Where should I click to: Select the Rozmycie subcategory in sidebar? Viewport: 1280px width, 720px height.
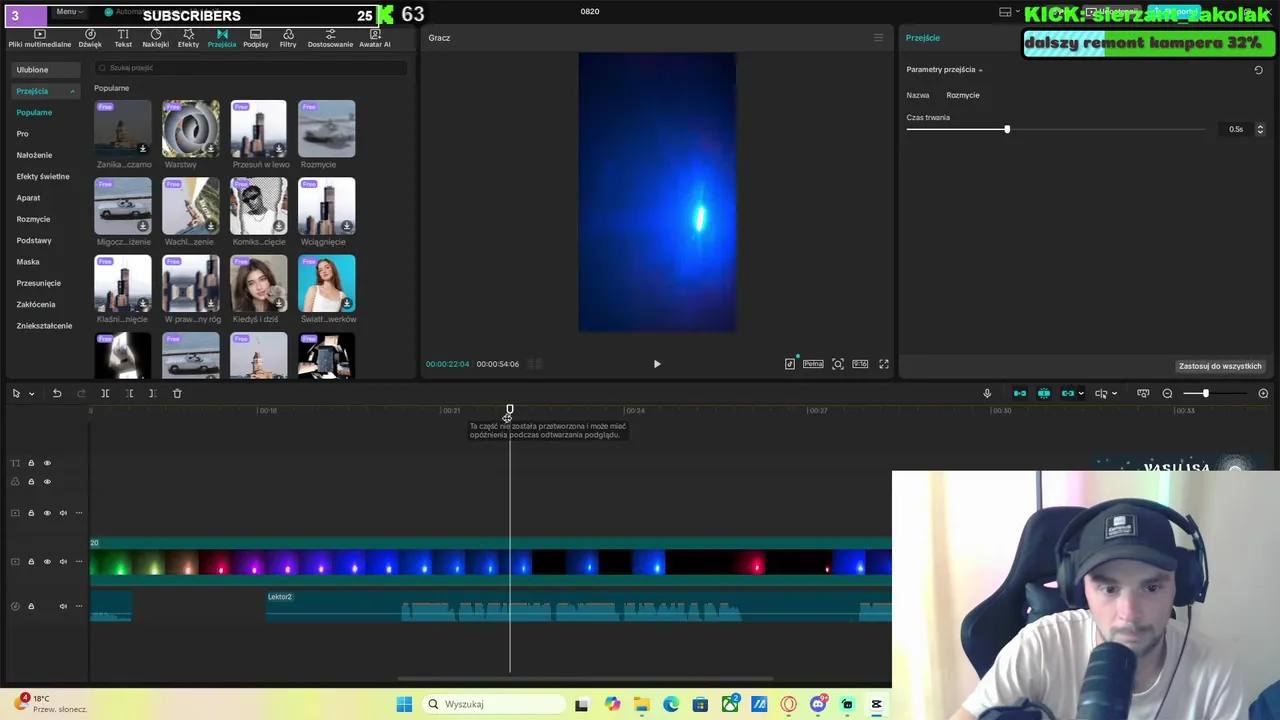[33, 219]
